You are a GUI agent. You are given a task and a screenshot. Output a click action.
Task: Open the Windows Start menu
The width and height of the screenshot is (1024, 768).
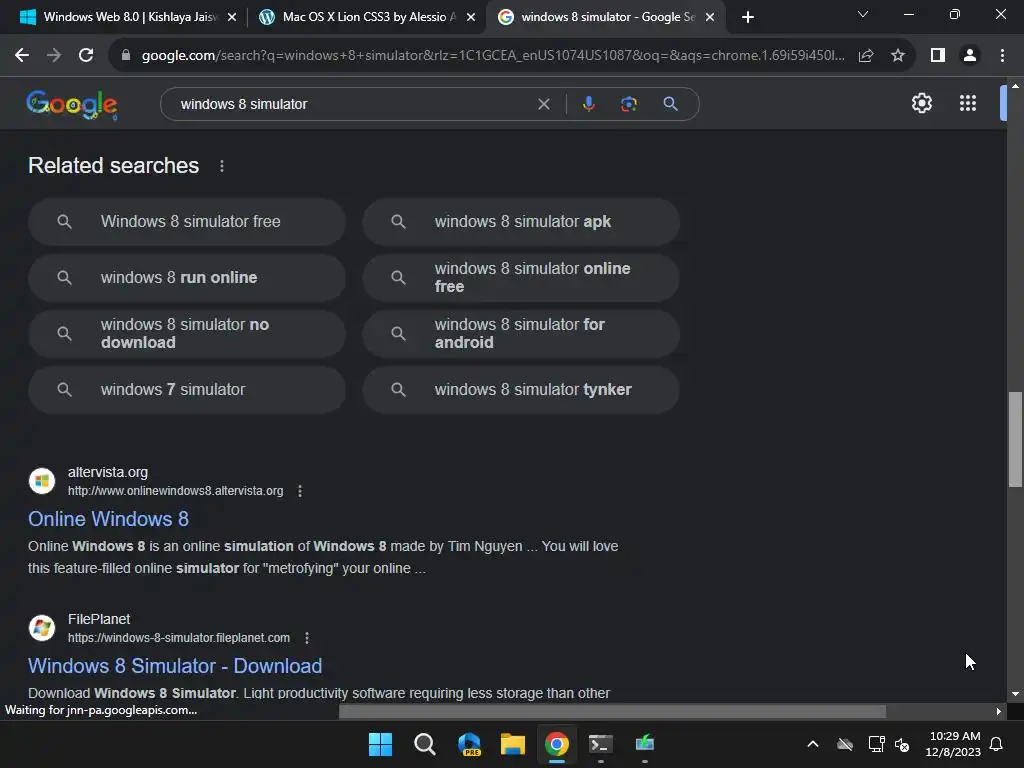[x=380, y=744]
